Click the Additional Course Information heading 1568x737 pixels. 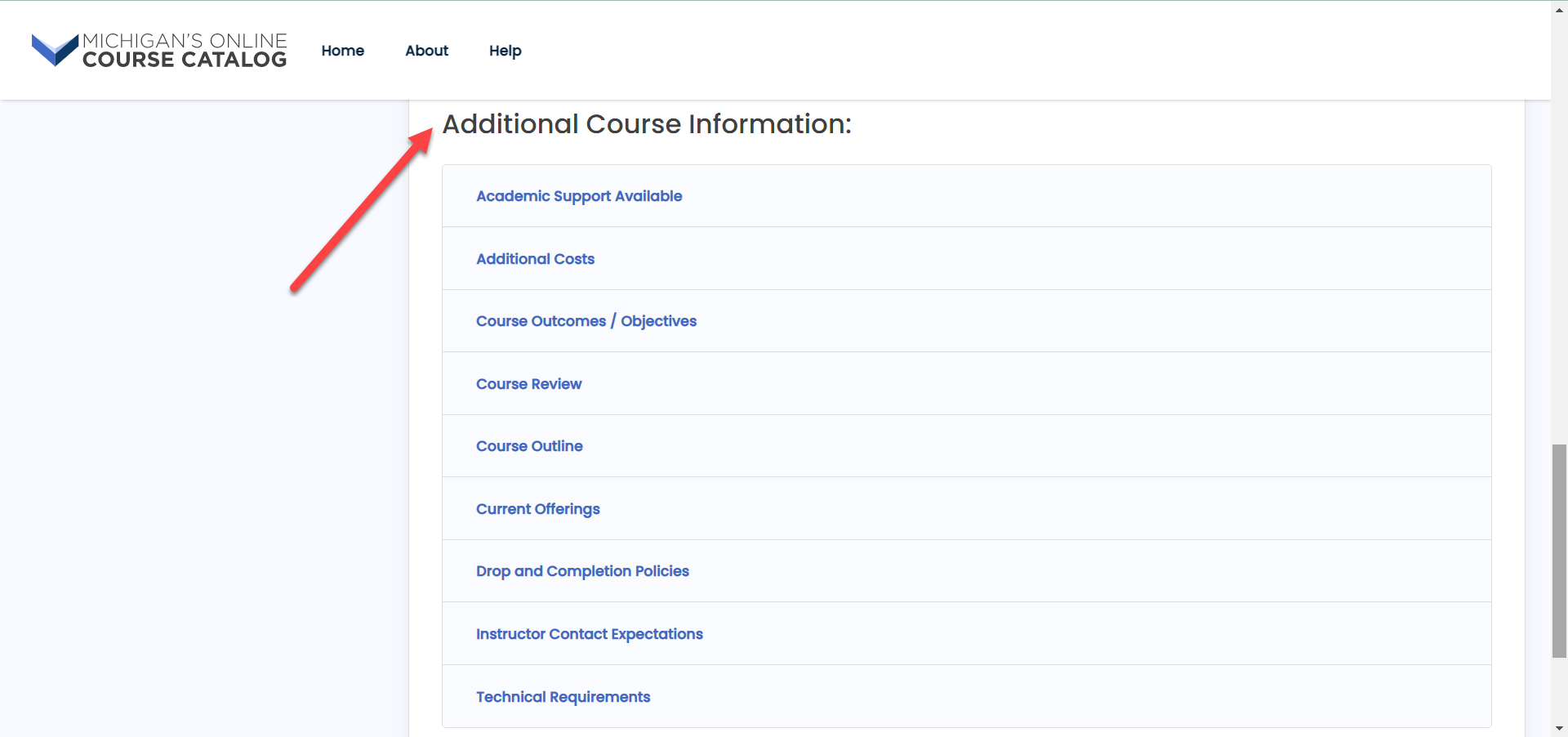click(x=647, y=124)
